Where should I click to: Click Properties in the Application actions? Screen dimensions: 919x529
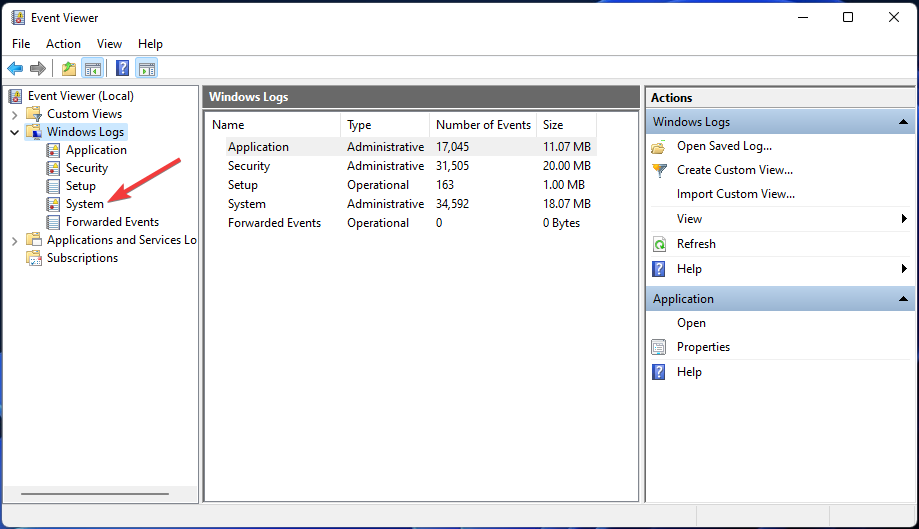click(x=703, y=347)
